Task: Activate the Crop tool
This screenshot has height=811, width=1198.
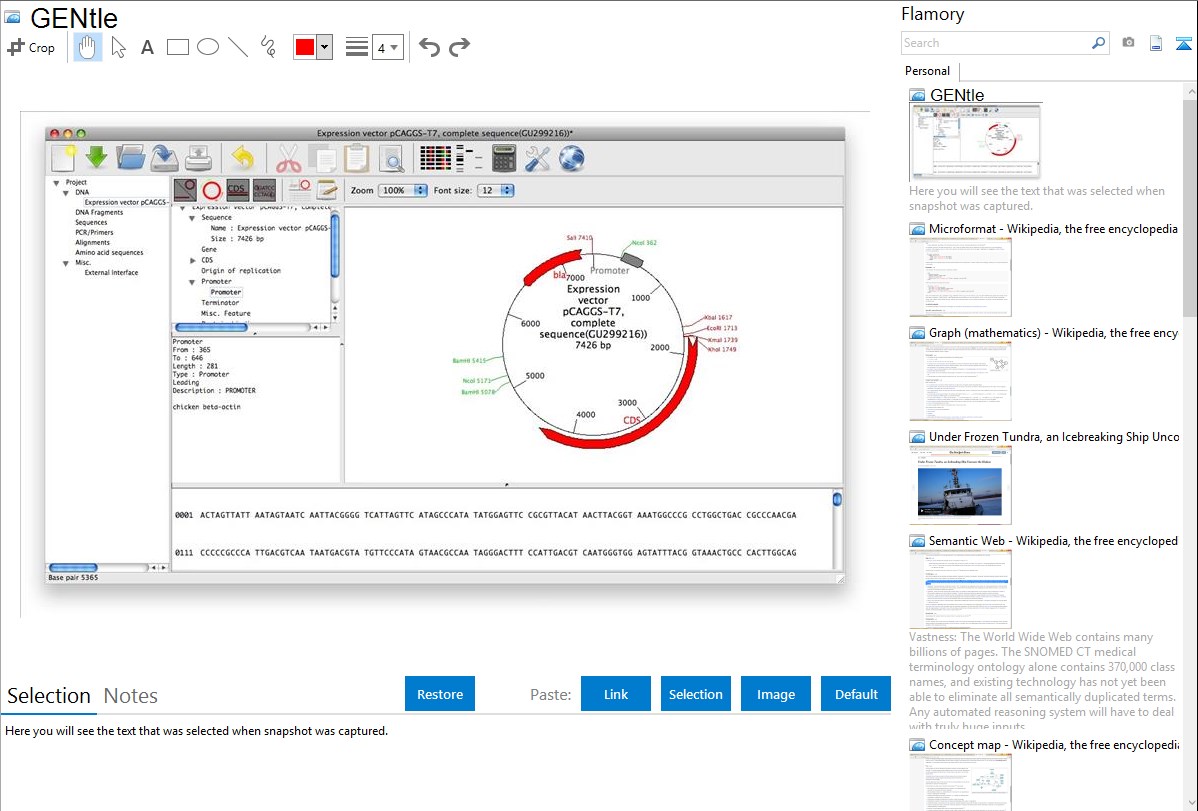Action: click(31, 47)
